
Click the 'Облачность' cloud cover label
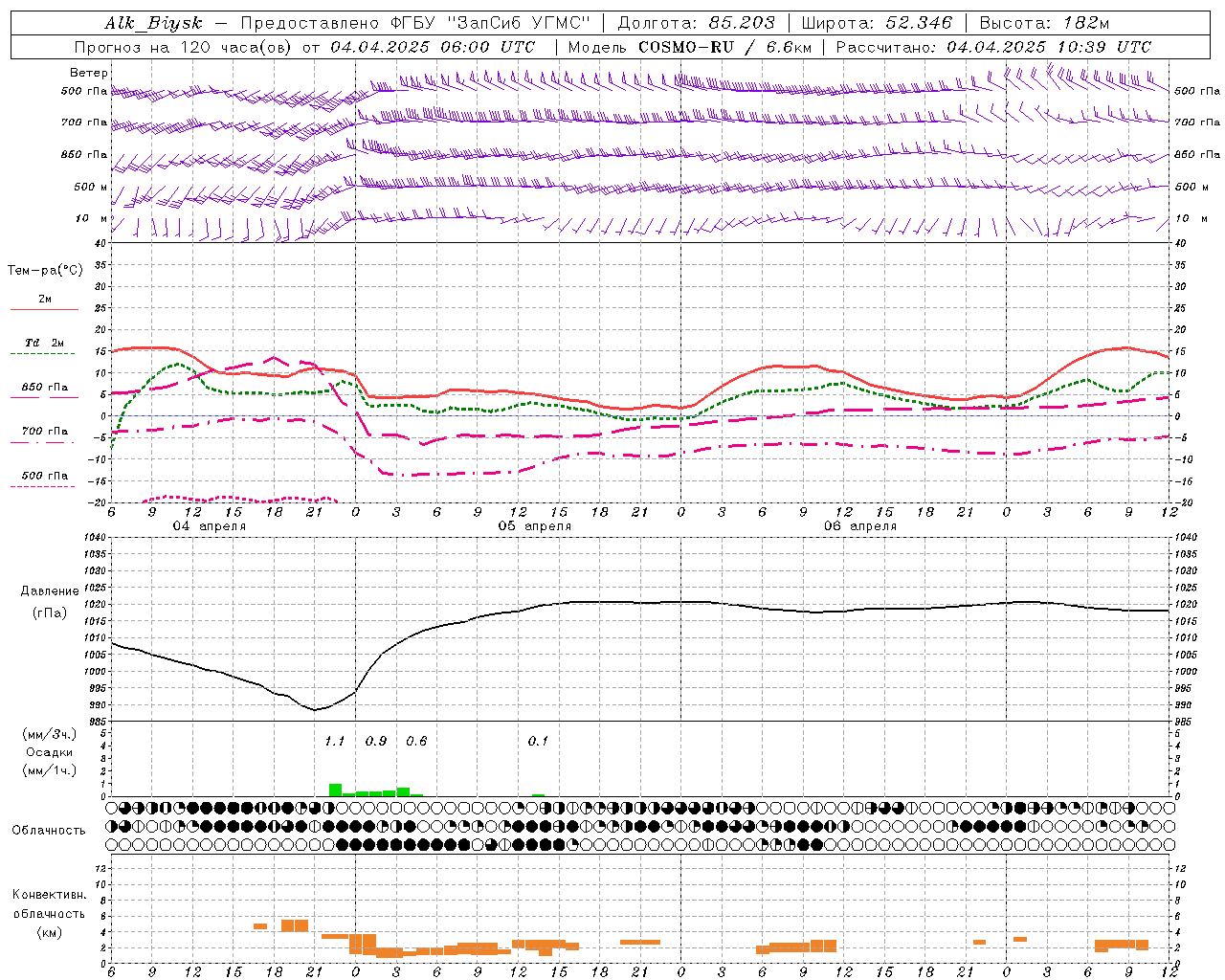pyautogui.click(x=49, y=831)
